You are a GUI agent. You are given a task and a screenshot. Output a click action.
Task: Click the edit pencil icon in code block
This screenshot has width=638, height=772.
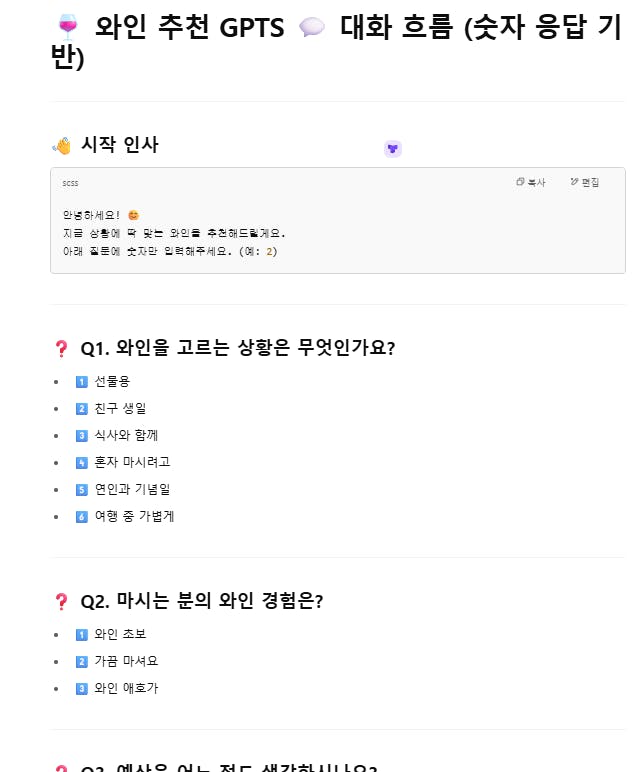[574, 182]
